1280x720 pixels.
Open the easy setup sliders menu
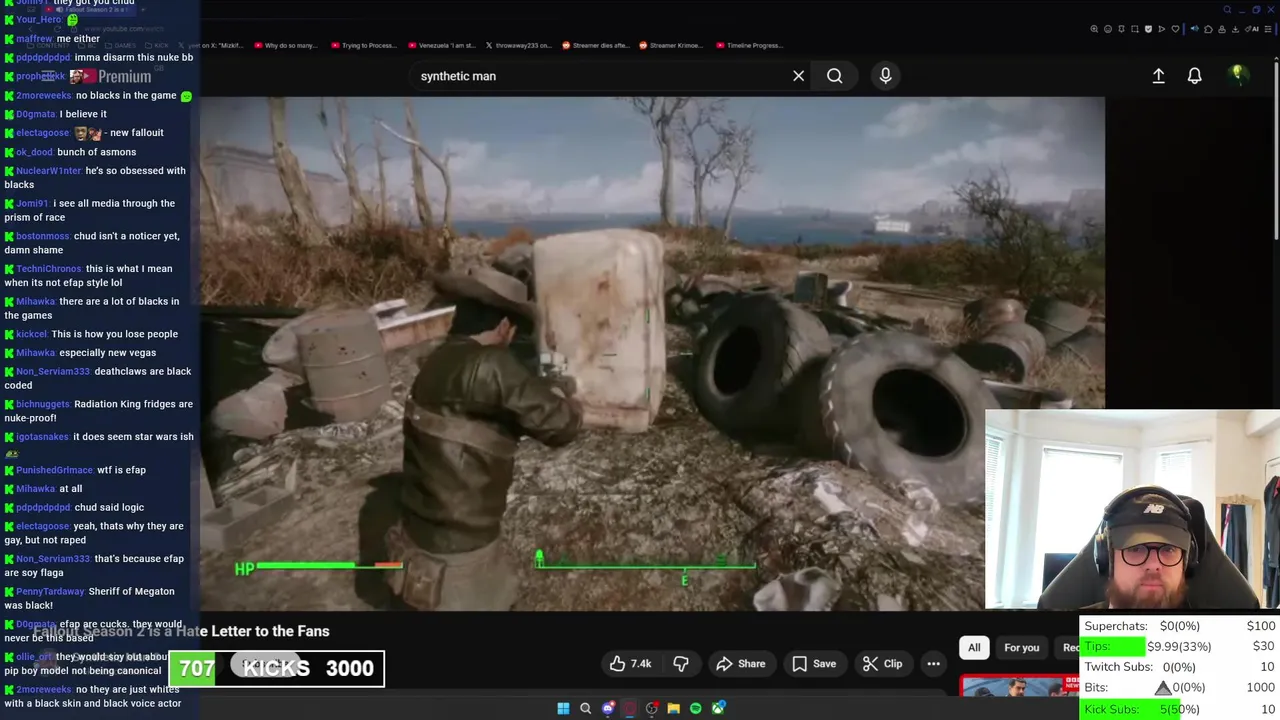1268,29
